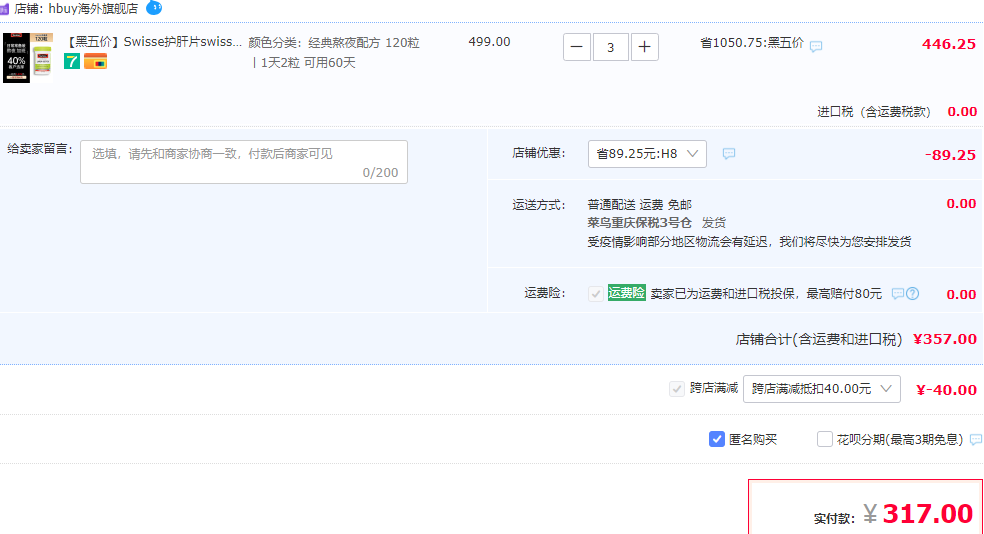Click the quantity field showing 3
The image size is (984, 534).
point(611,47)
